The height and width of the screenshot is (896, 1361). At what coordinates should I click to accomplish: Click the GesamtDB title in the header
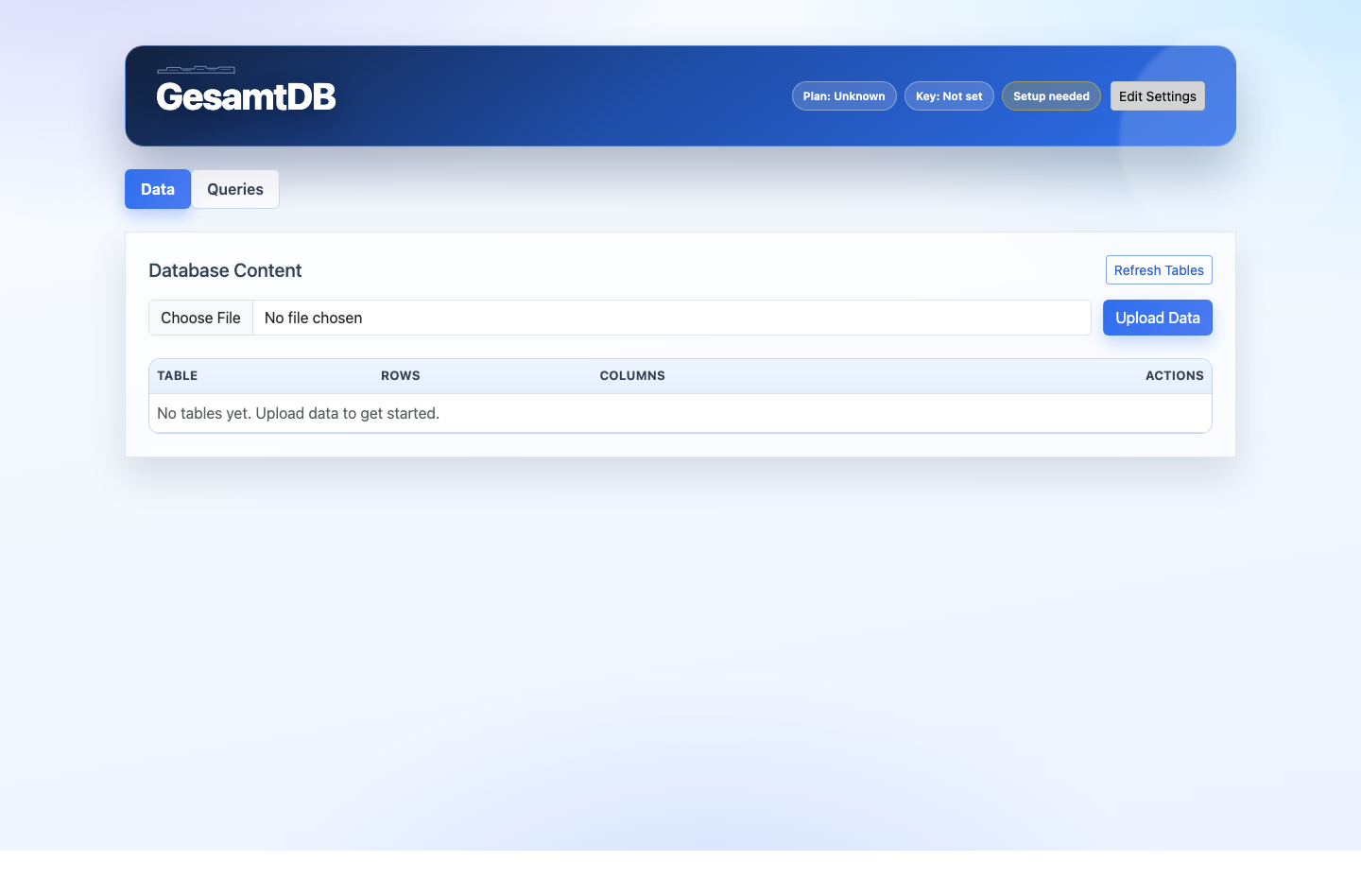click(x=246, y=96)
